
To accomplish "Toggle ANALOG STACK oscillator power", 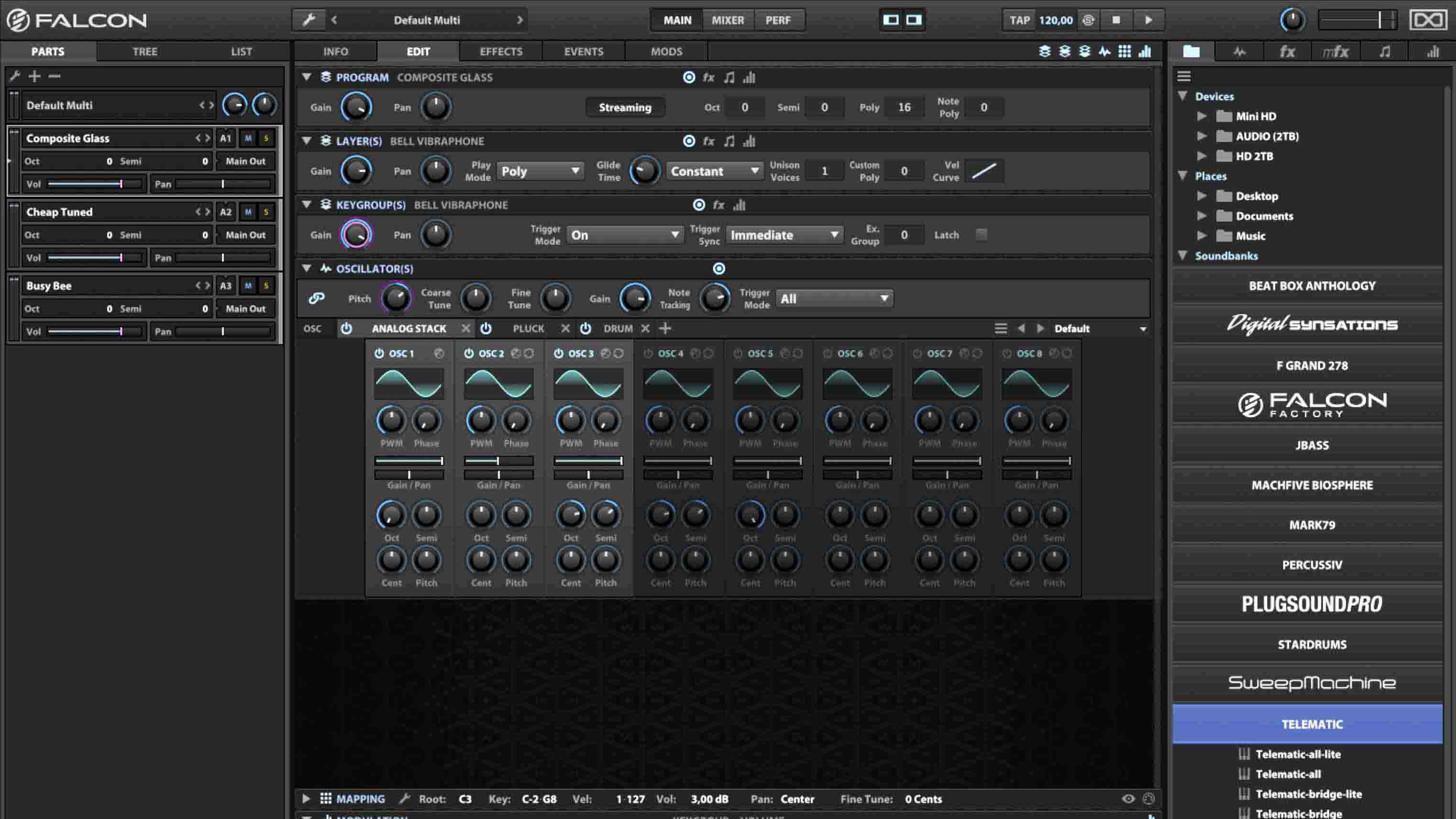I will tap(346, 328).
